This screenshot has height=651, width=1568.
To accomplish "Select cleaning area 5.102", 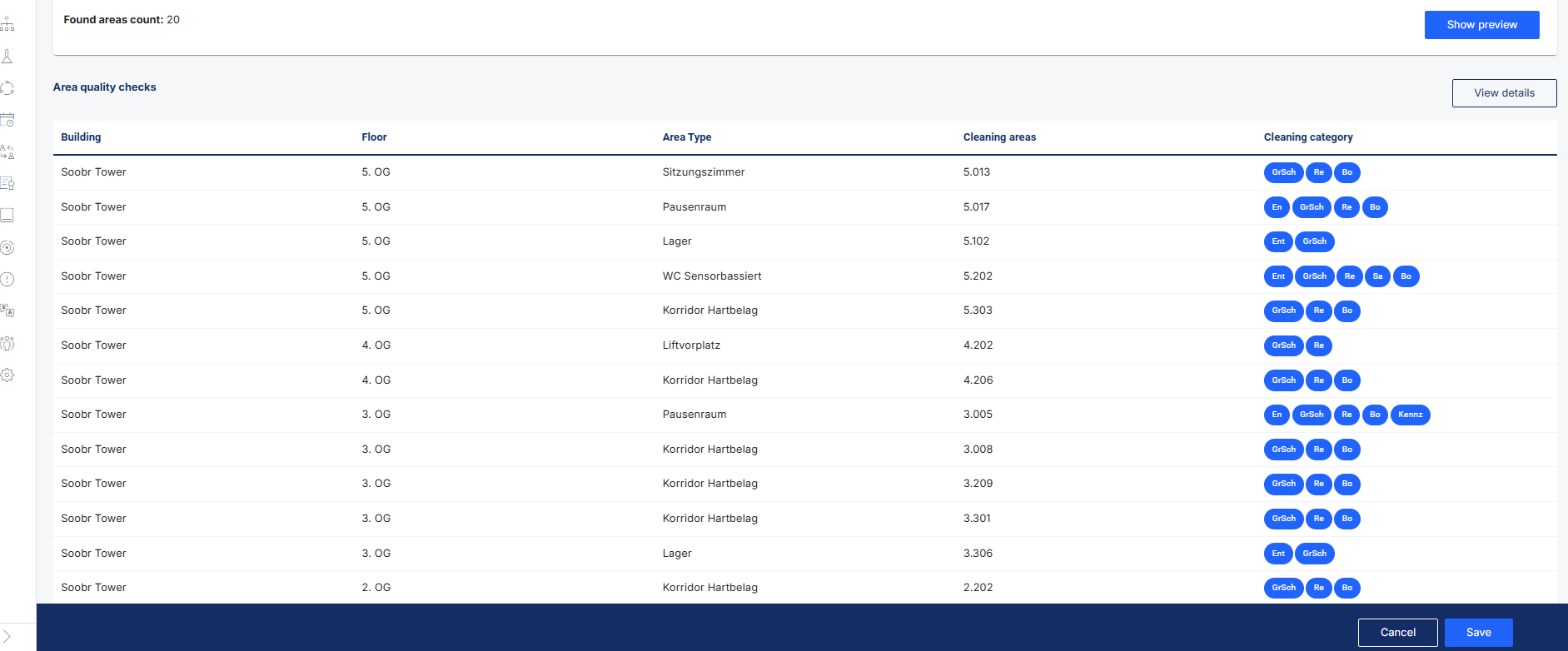I will pyautogui.click(x=976, y=241).
